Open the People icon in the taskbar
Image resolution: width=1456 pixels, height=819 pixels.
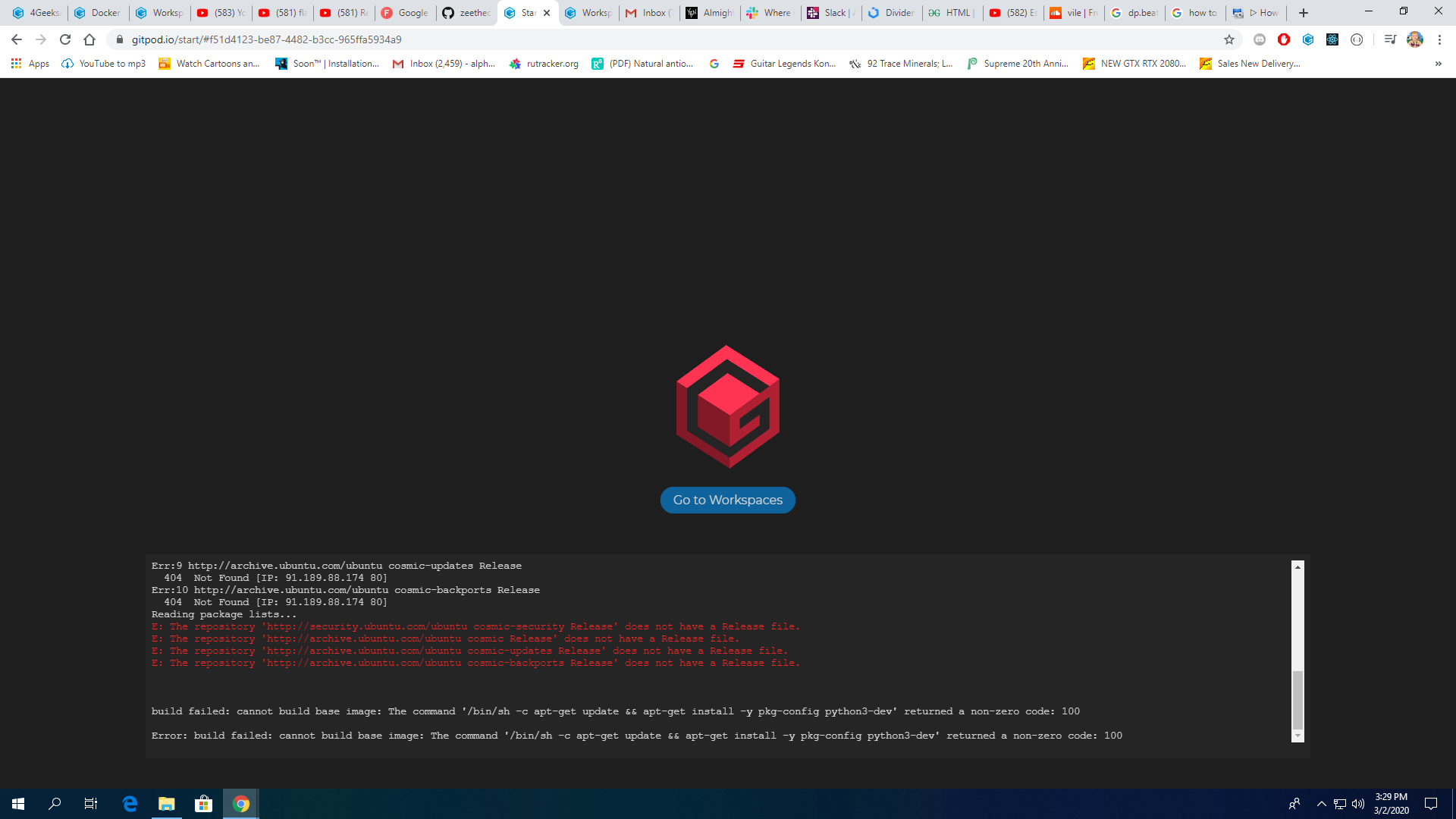click(1294, 804)
